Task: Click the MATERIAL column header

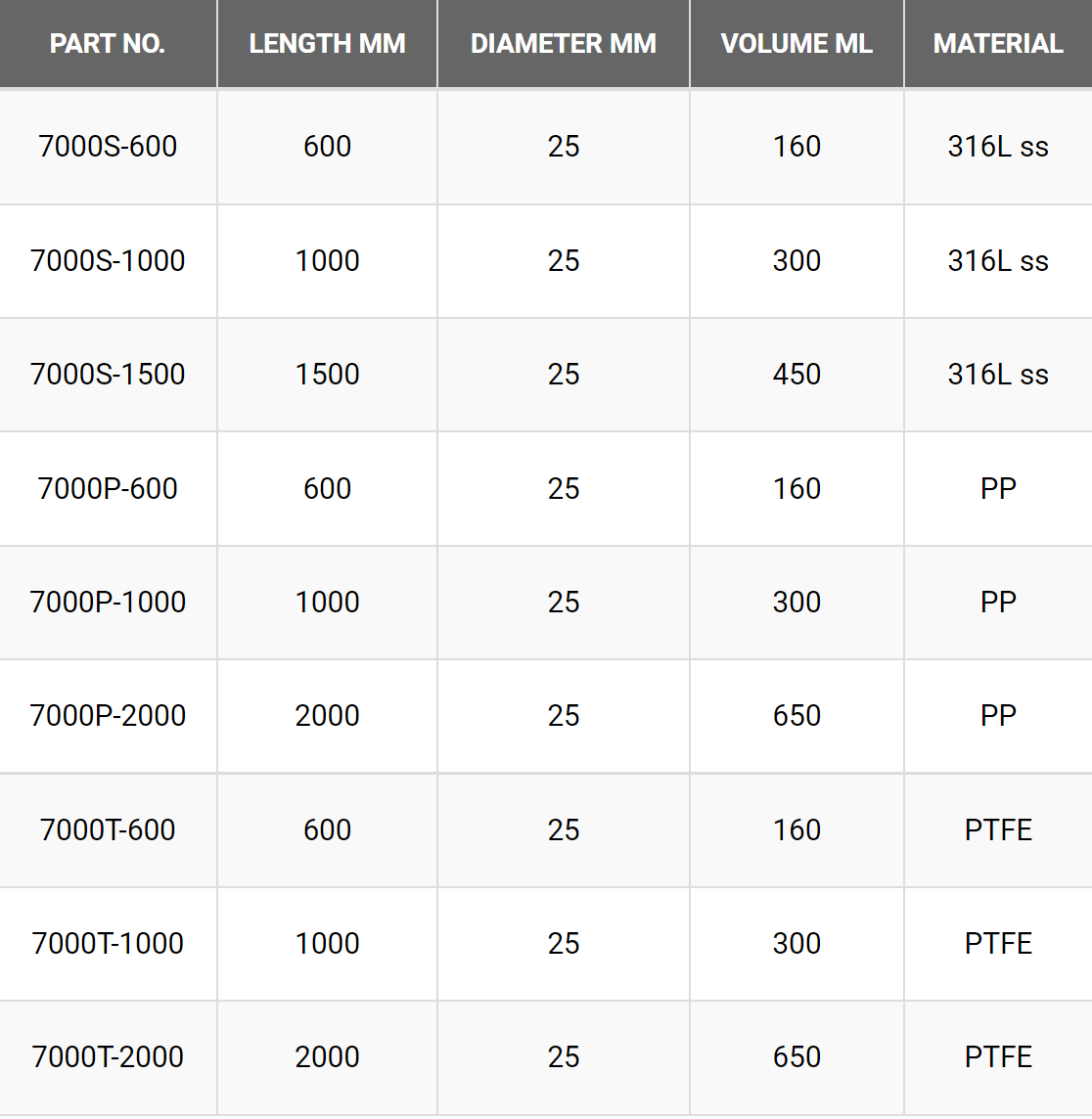Action: tap(998, 44)
